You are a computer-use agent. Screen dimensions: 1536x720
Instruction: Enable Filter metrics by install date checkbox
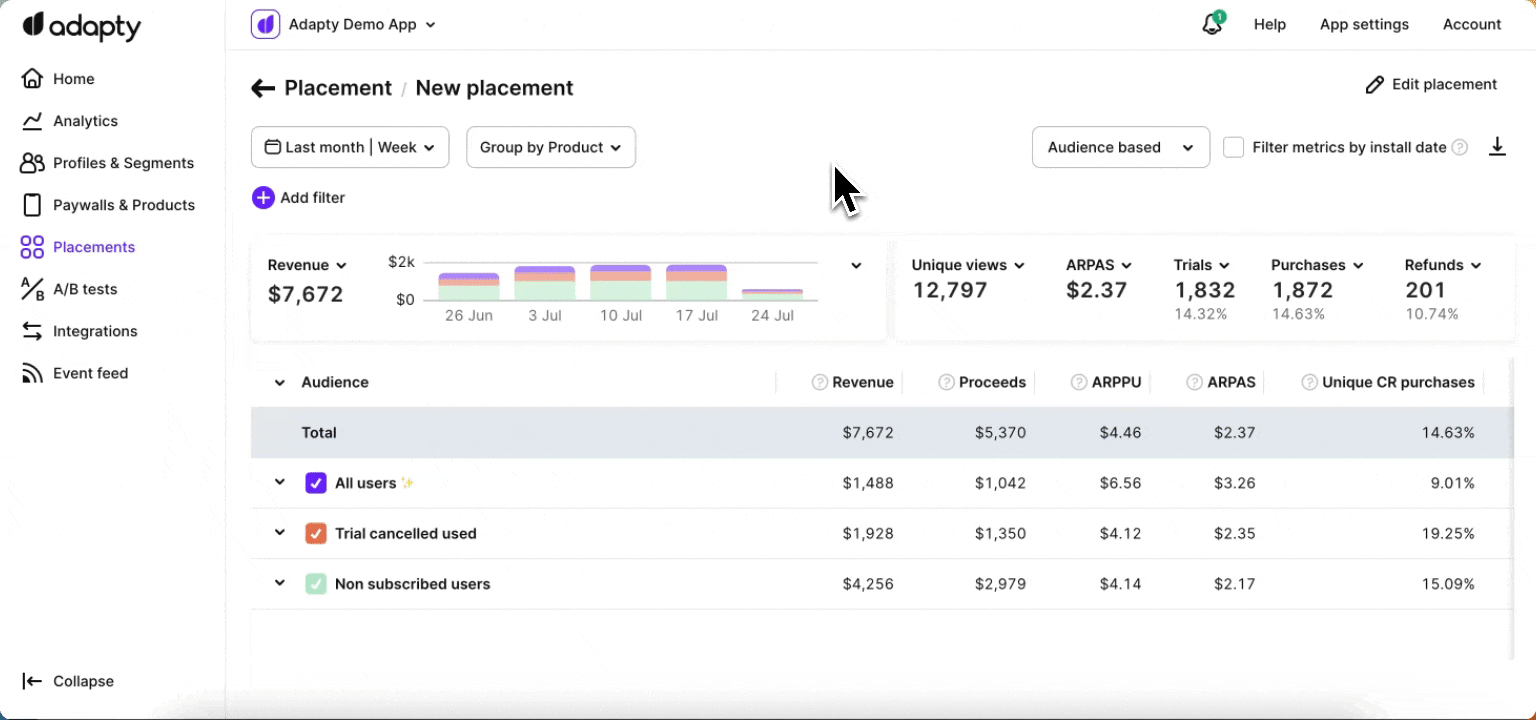tap(1234, 147)
